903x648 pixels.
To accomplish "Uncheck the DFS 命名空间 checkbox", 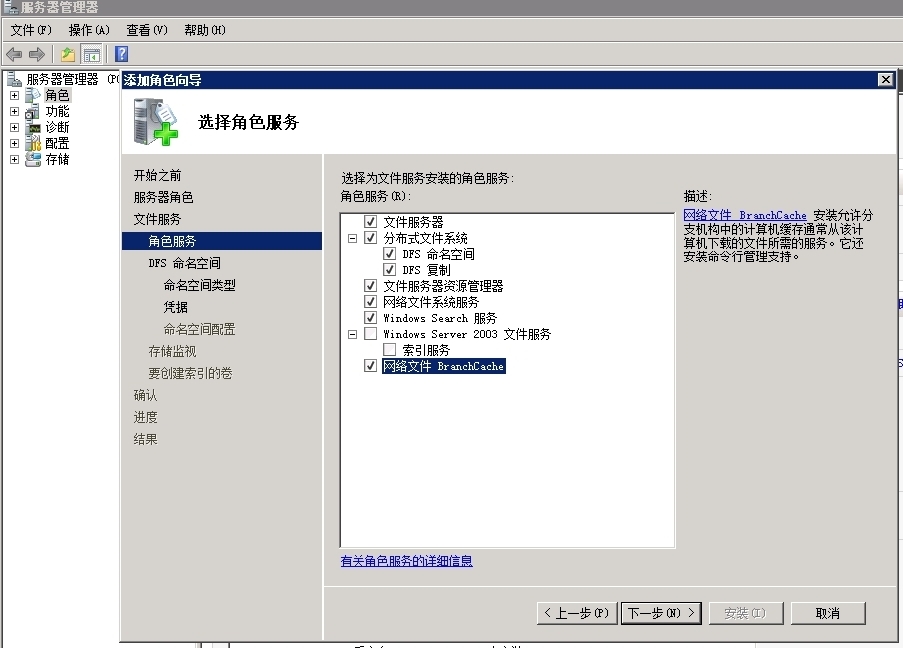I will click(389, 254).
